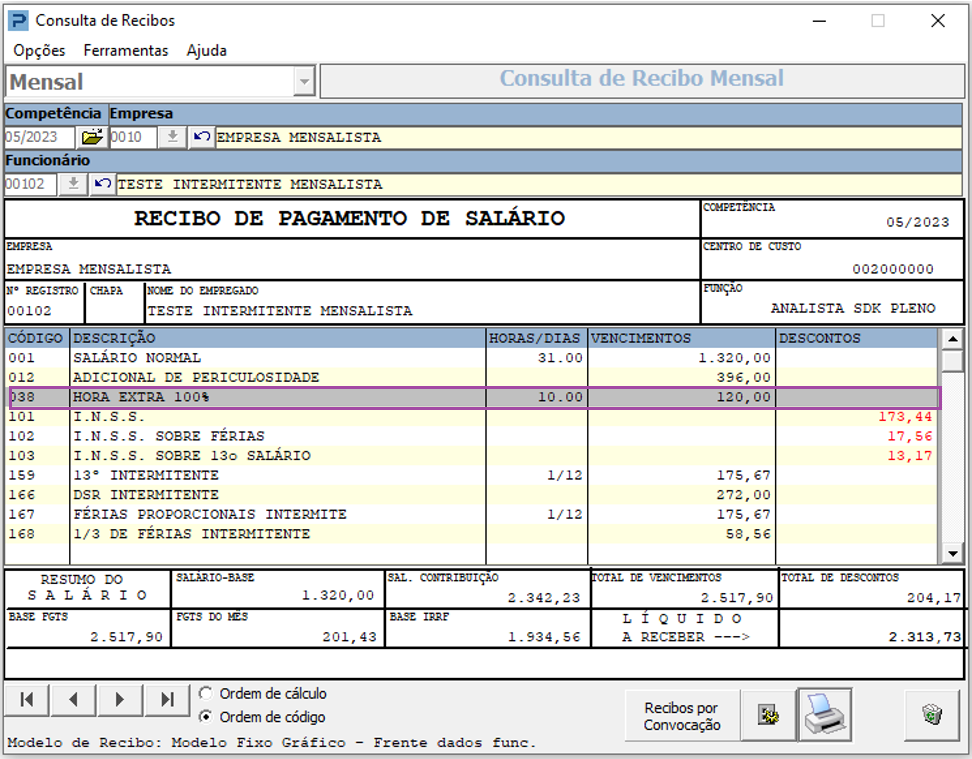Click the net amount 2.313,73

click(924, 637)
